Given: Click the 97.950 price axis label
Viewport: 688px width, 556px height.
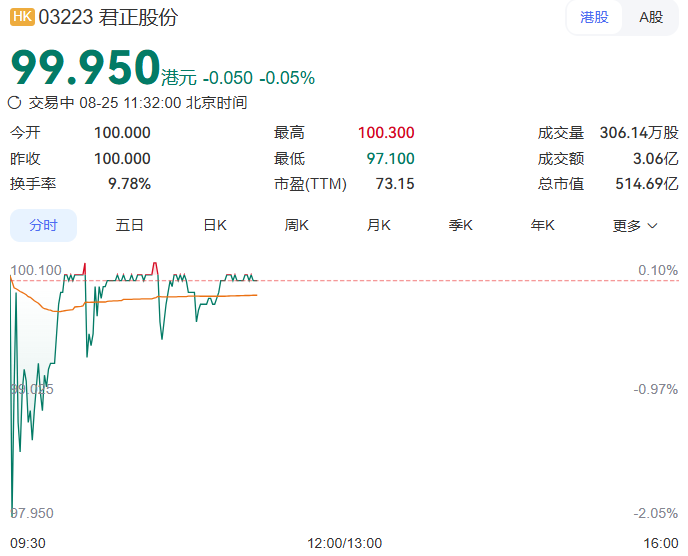Looking at the screenshot, I should 32,513.
